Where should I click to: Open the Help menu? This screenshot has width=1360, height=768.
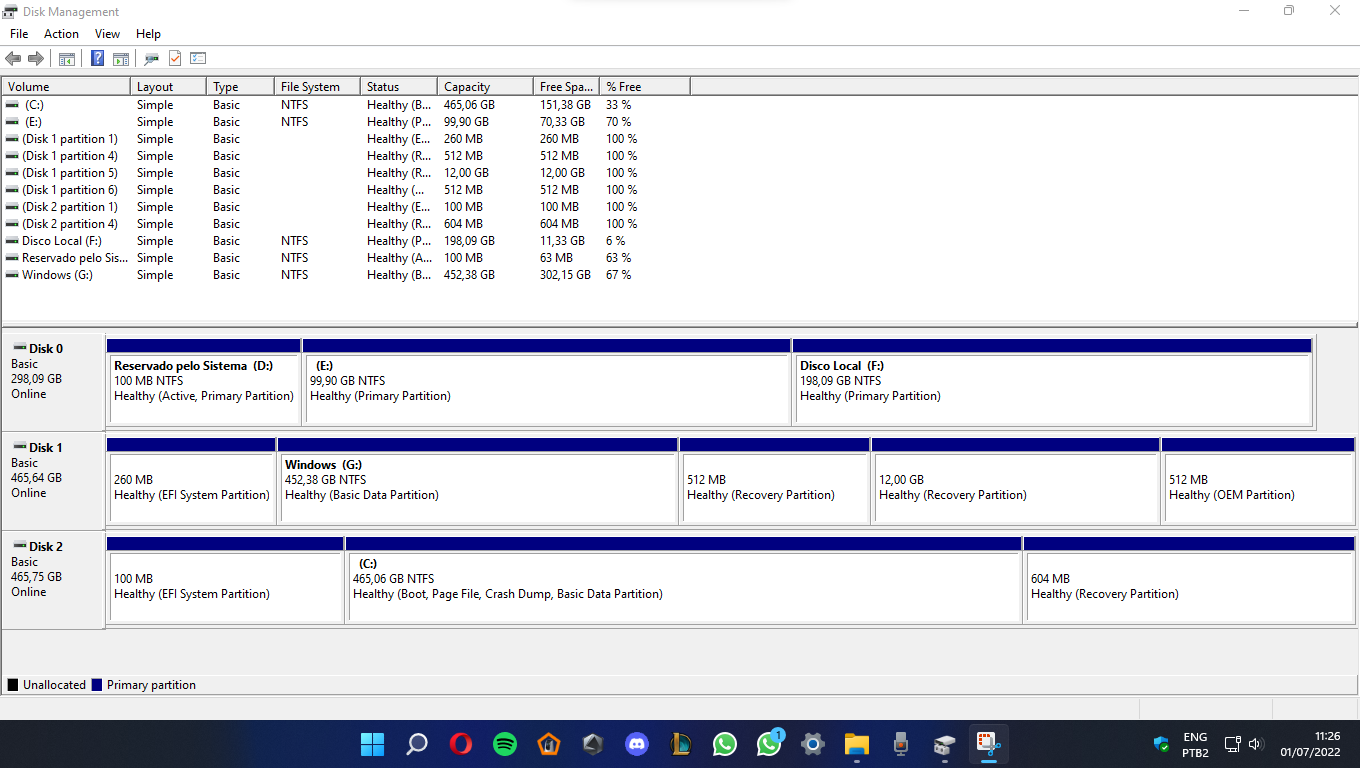tap(148, 34)
